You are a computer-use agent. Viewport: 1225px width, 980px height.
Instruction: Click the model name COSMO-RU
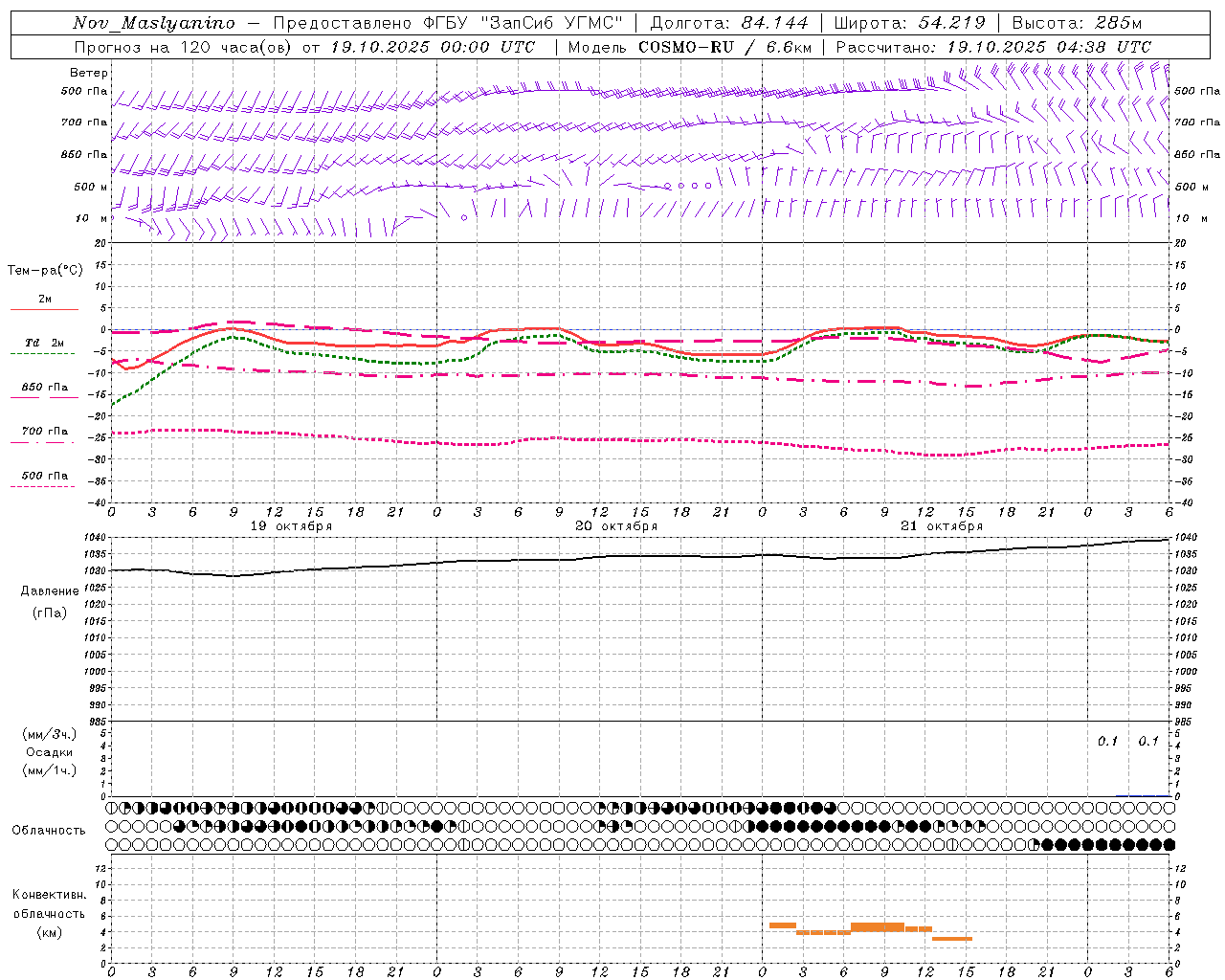coord(686,47)
